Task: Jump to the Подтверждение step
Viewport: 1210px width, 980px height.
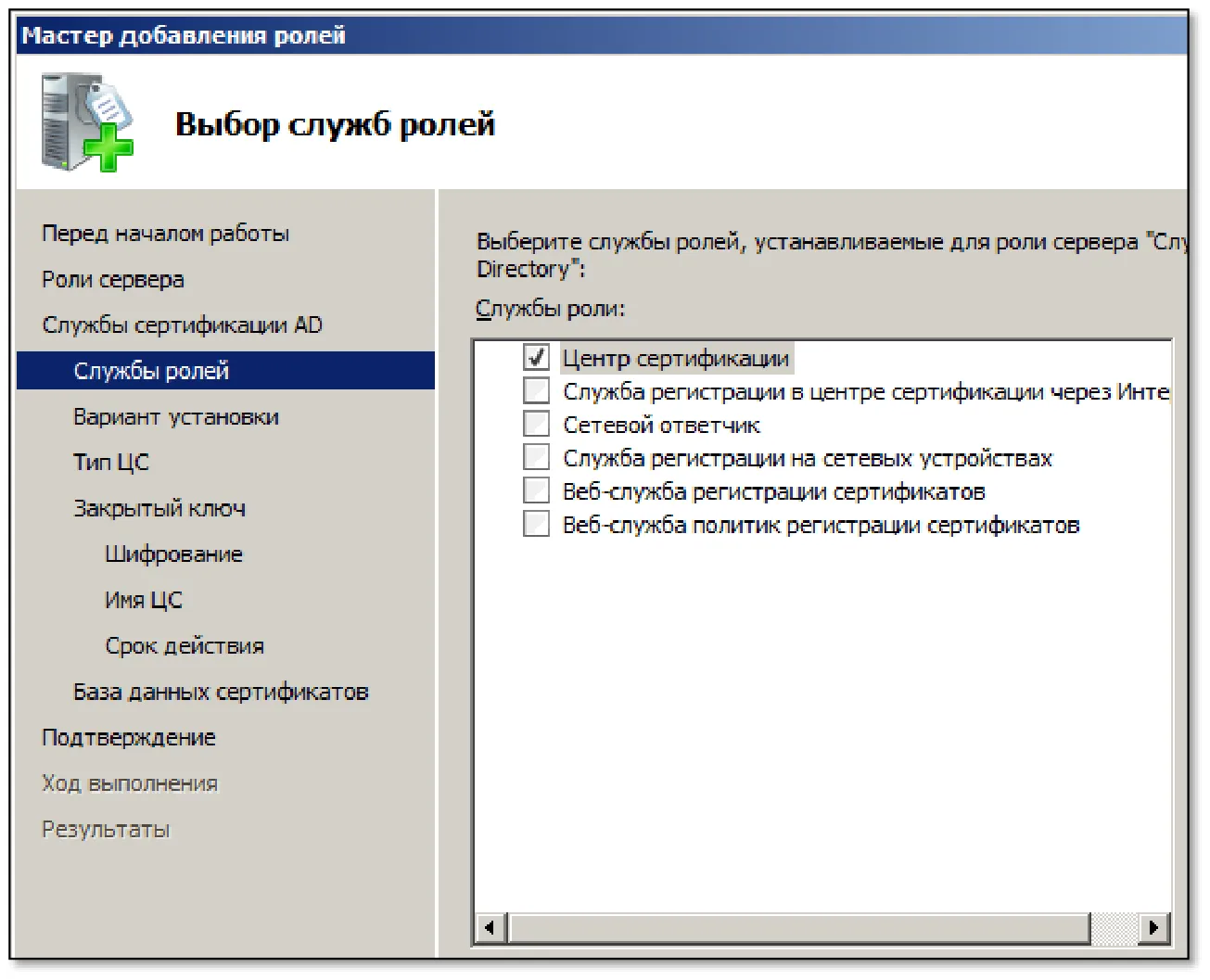Action: [x=129, y=737]
